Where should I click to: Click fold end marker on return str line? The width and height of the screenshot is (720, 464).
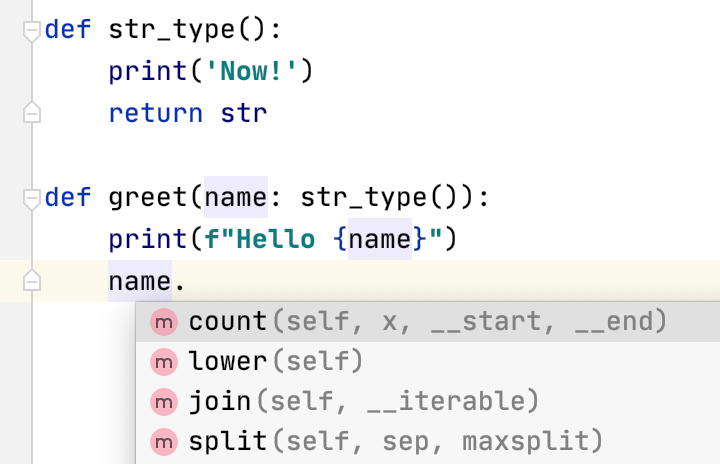pyautogui.click(x=32, y=113)
